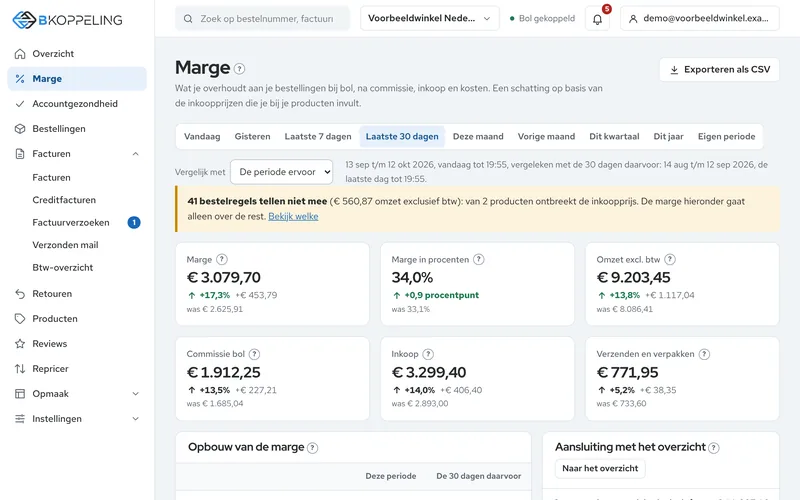This screenshot has width=800, height=500.
Task: Click help icon on Marge in procenten card
Action: (479, 259)
